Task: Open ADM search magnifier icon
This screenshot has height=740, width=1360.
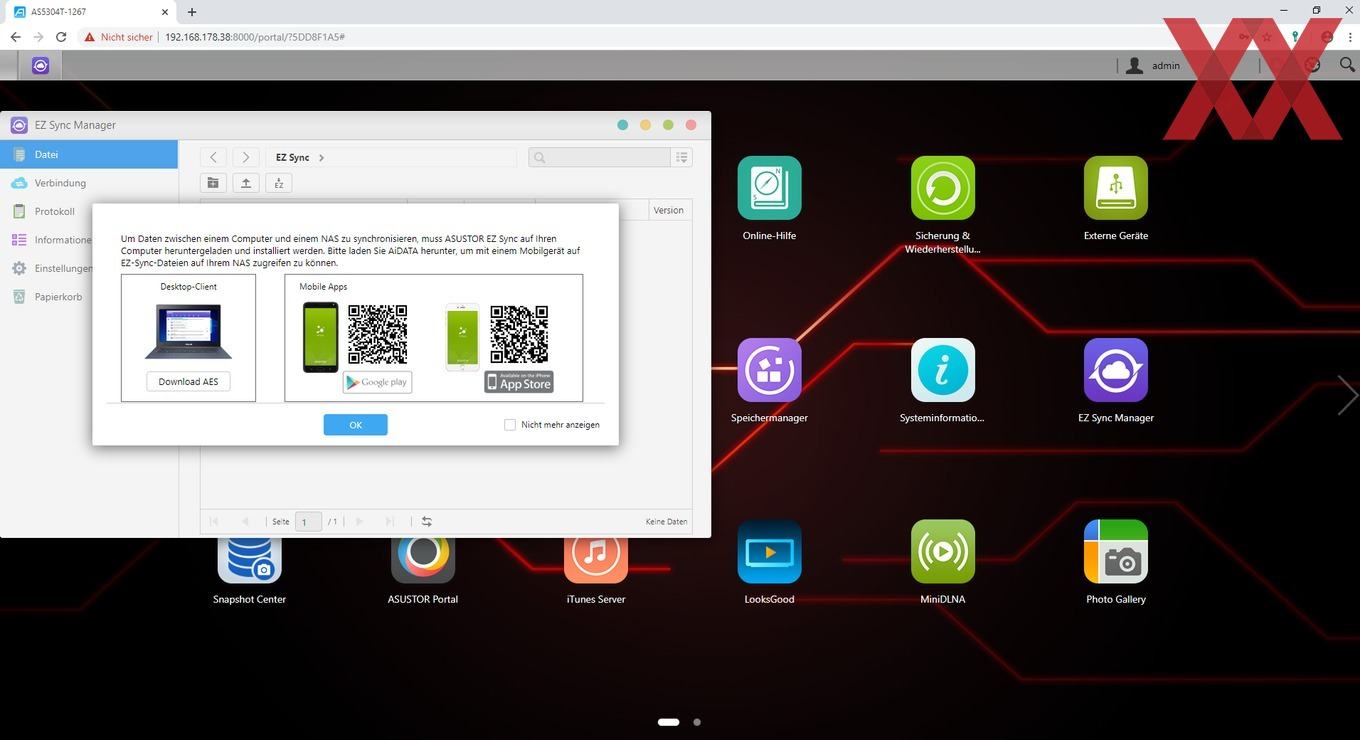Action: click(1347, 65)
